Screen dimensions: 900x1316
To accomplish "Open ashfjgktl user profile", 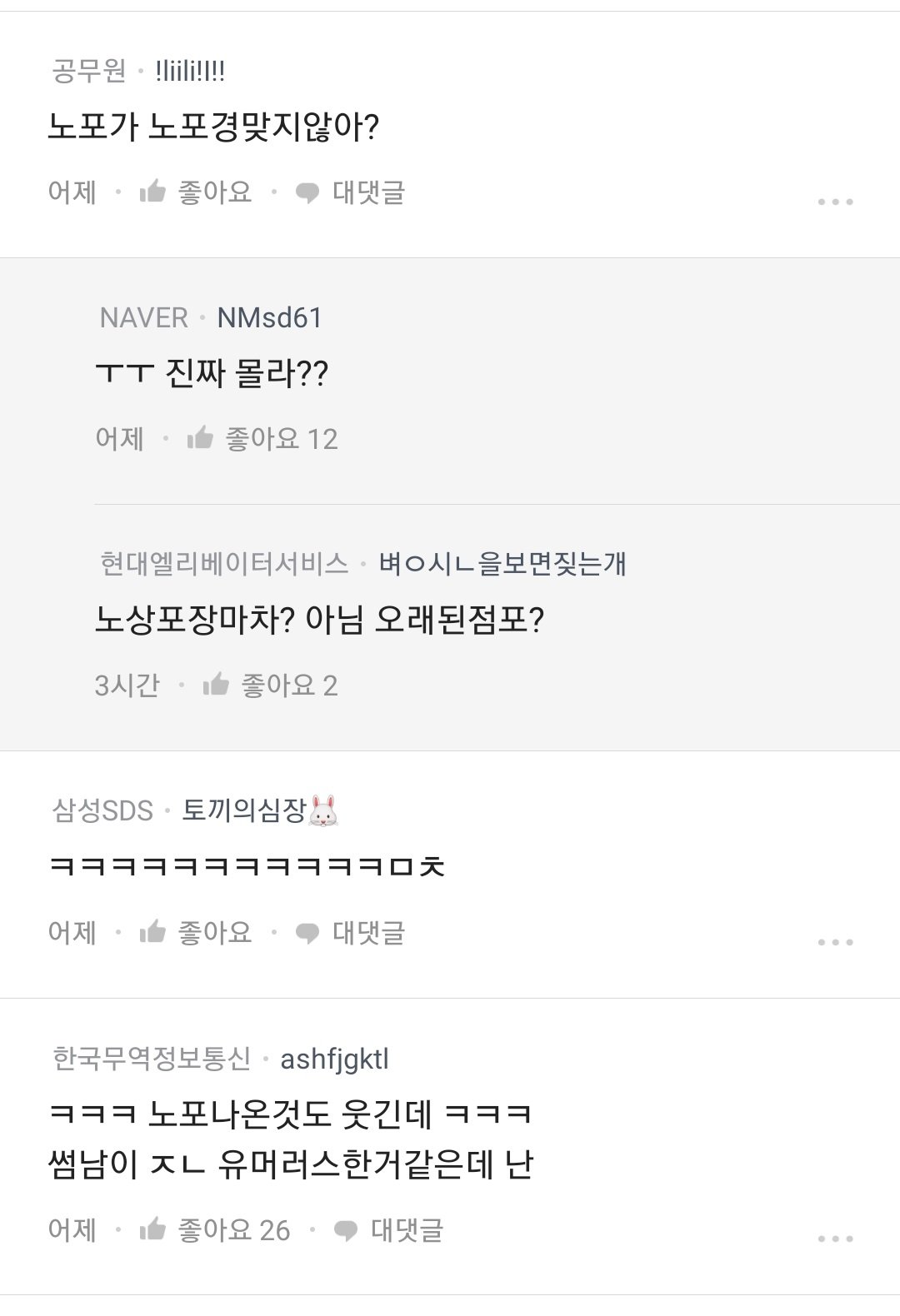I will pyautogui.click(x=334, y=1059).
